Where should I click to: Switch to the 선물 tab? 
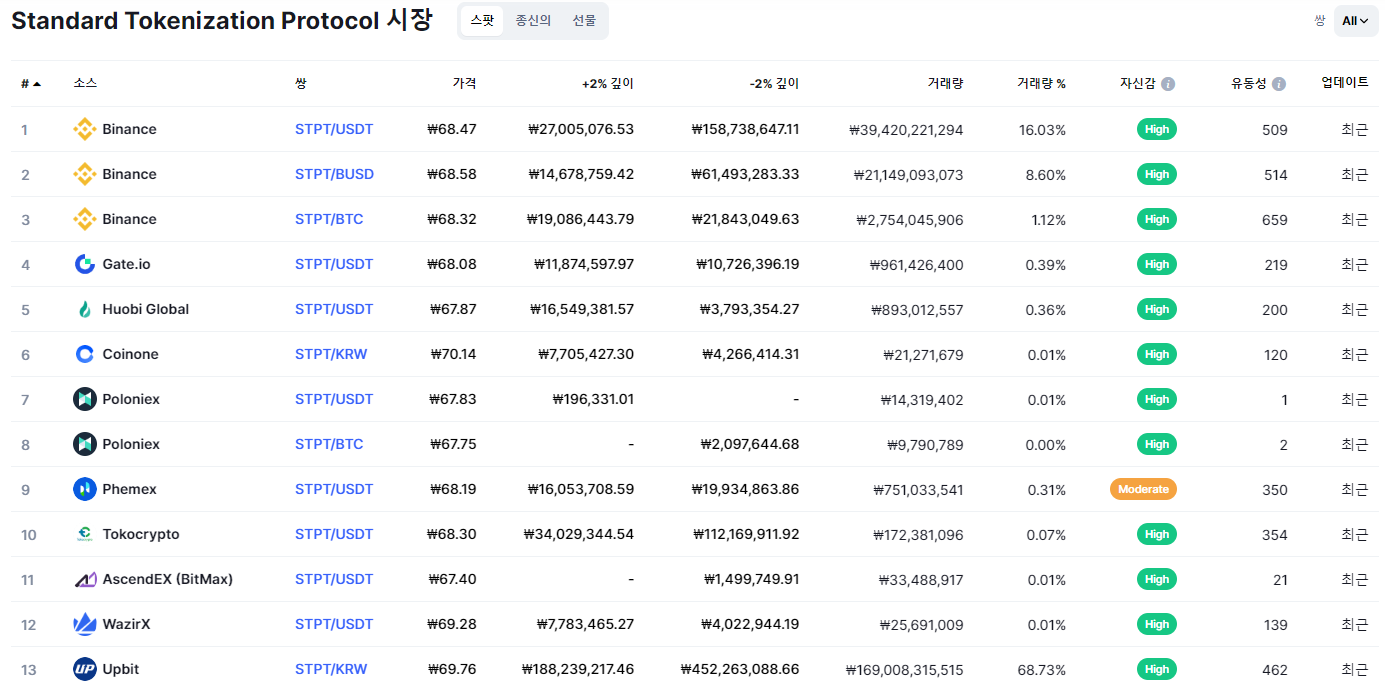point(584,20)
